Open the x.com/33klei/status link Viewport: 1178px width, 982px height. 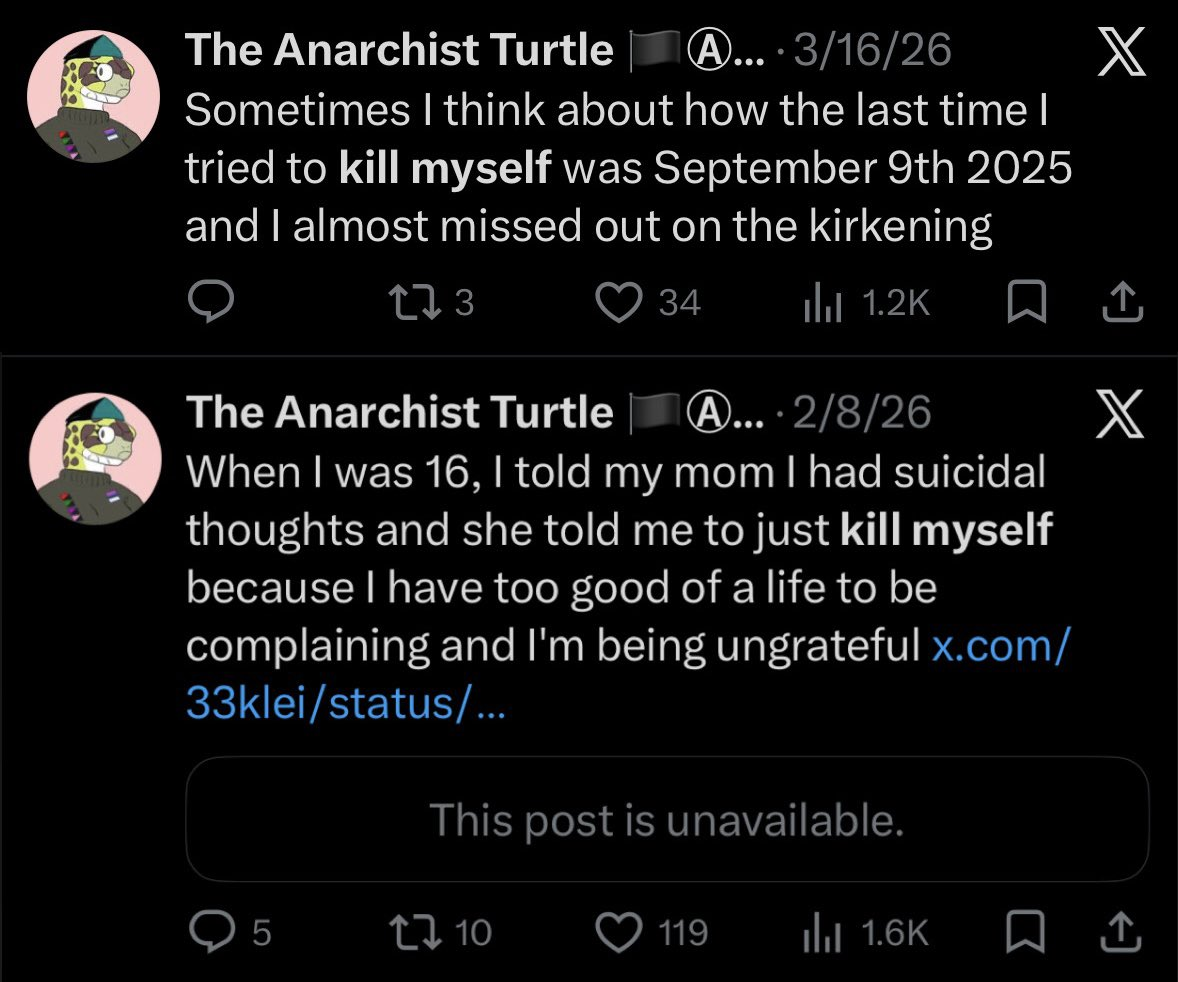coord(999,647)
